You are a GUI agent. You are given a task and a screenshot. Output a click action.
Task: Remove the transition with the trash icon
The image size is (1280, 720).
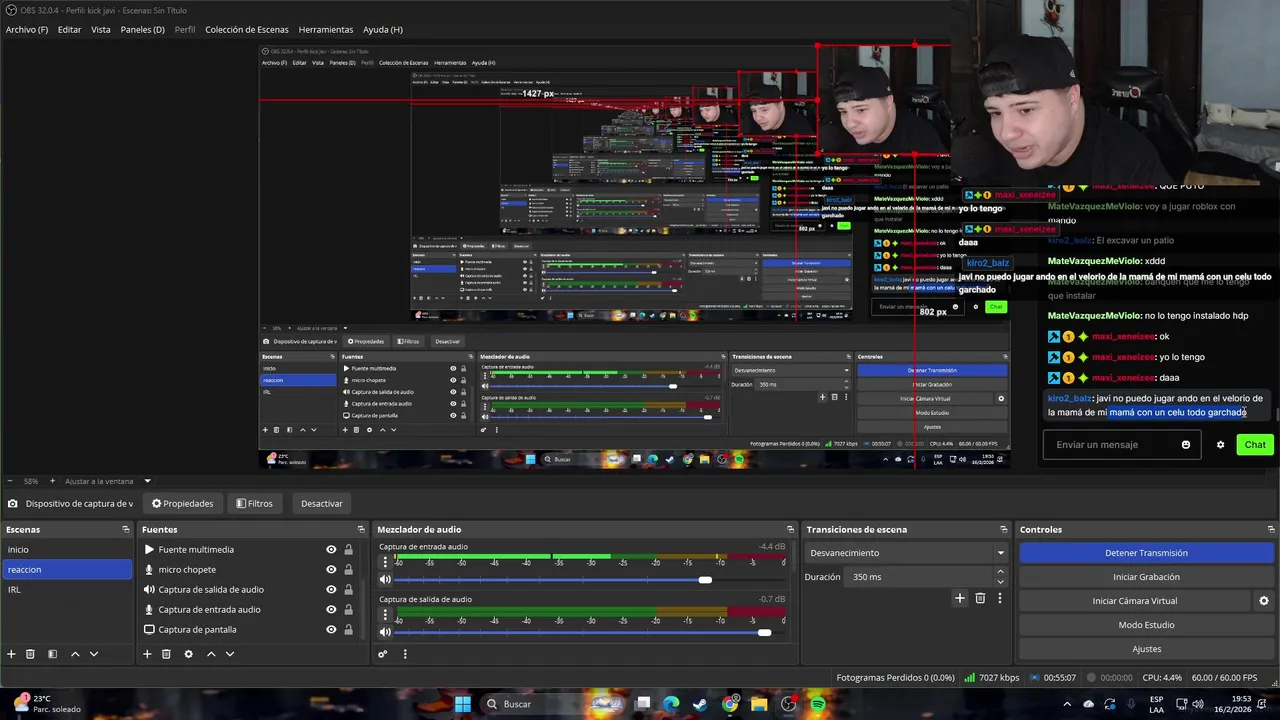click(980, 598)
